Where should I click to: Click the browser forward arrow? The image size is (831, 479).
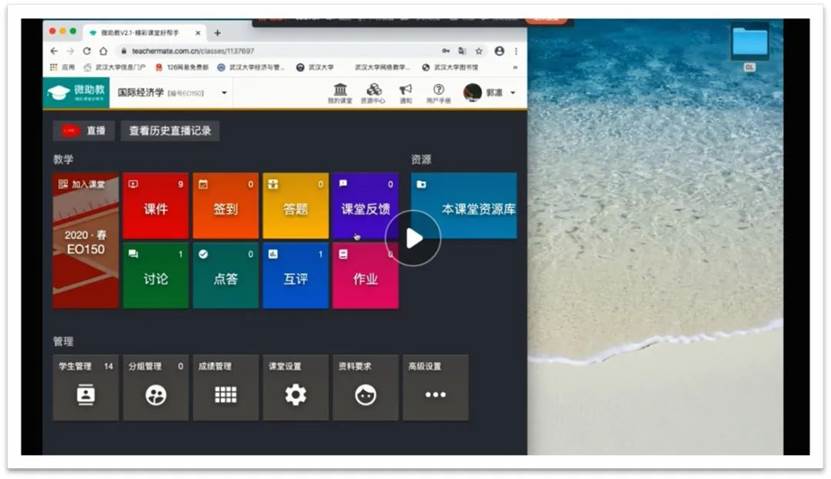70,51
